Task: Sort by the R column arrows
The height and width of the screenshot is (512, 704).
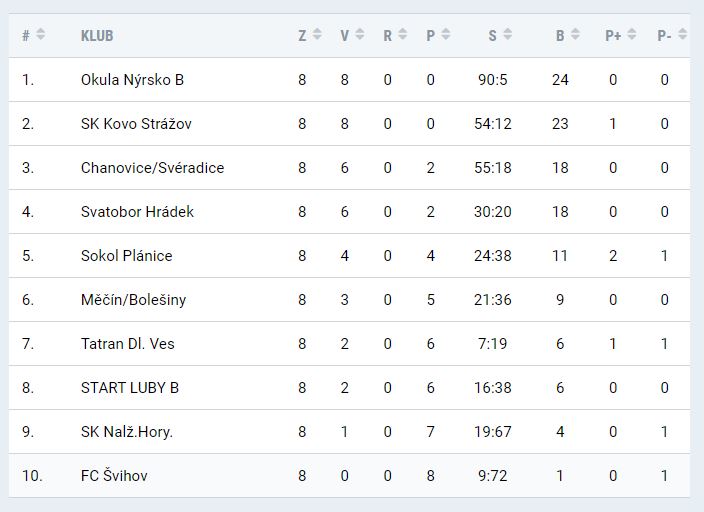Action: (x=402, y=35)
